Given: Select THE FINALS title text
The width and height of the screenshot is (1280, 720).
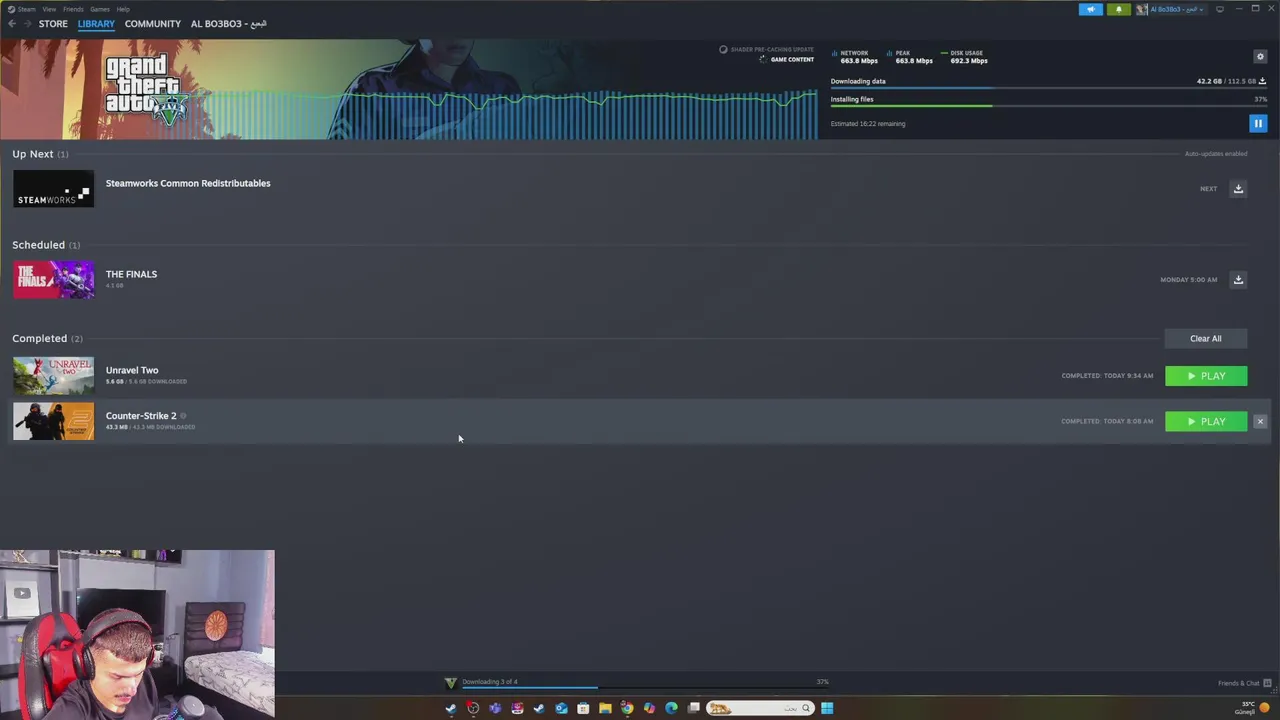Looking at the screenshot, I should coord(131,274).
